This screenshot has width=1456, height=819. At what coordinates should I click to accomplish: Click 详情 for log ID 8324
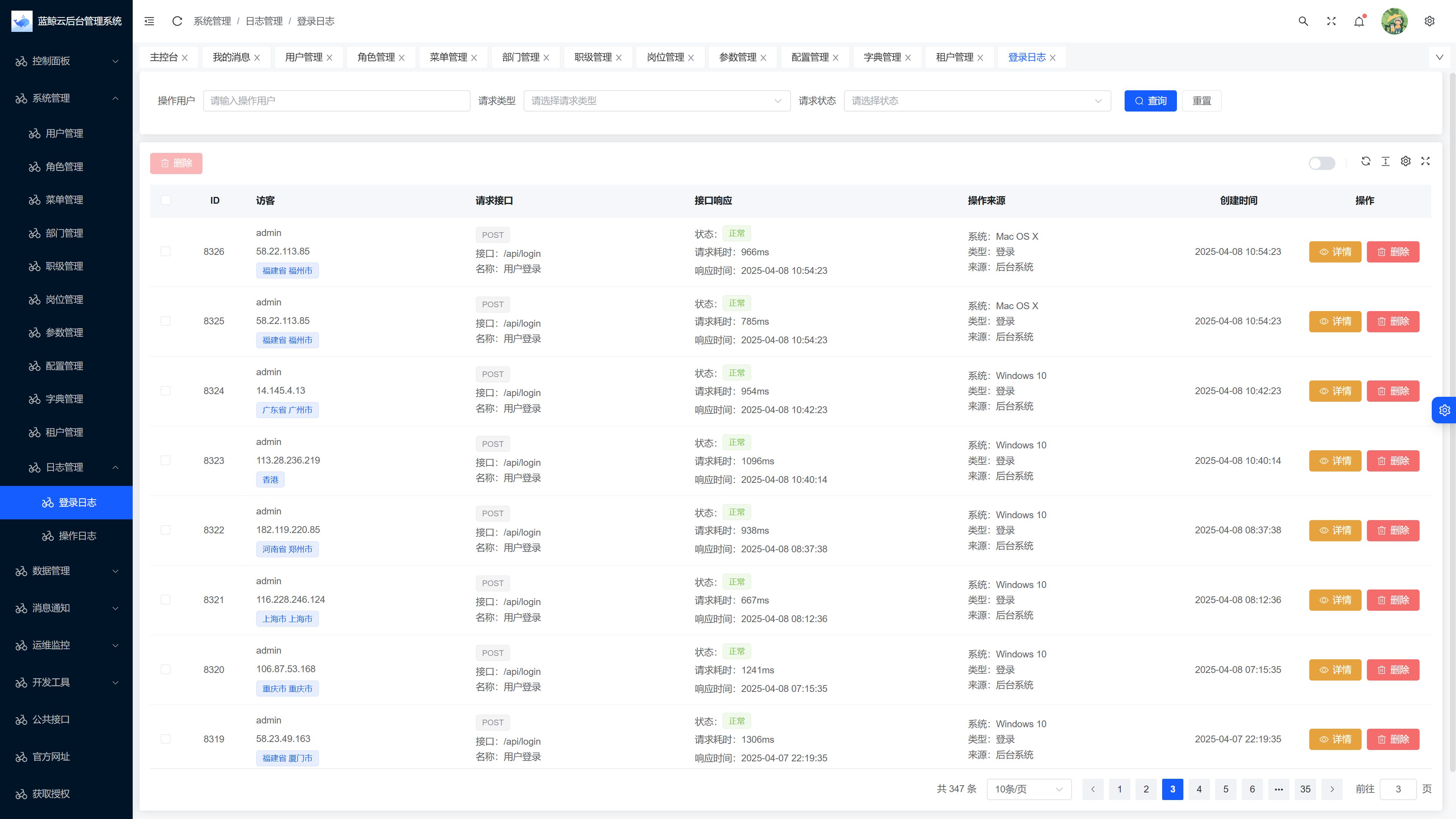[1335, 391]
